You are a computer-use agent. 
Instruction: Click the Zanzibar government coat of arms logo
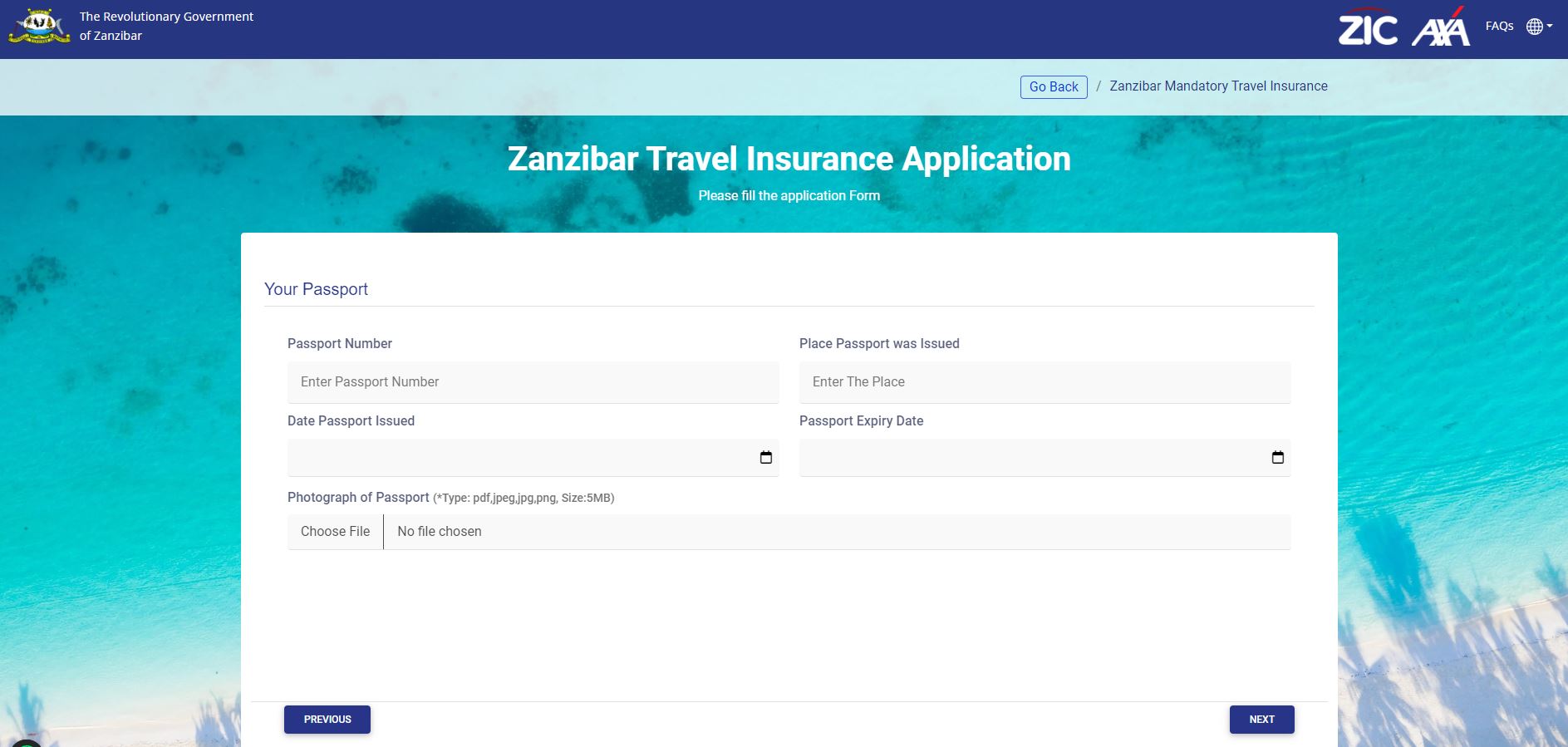pyautogui.click(x=39, y=26)
